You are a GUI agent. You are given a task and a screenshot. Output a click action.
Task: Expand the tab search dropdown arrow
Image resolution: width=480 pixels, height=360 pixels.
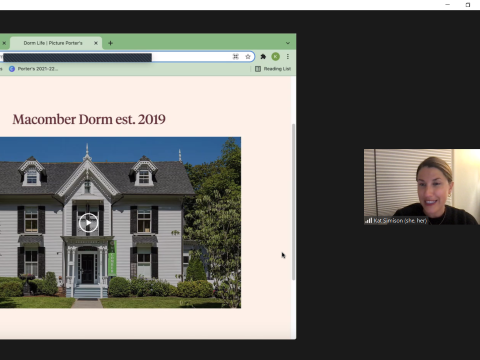288,43
